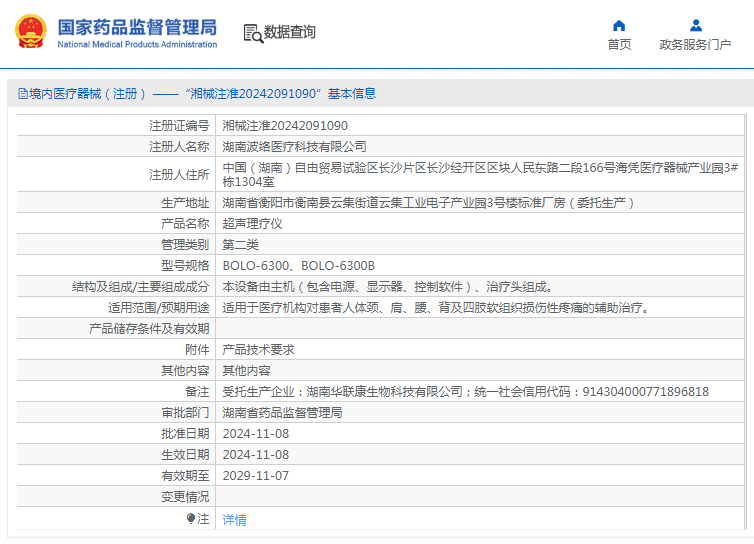754x544 pixels.
Task: Click expiry date 2029-11-07
Action: (256, 476)
